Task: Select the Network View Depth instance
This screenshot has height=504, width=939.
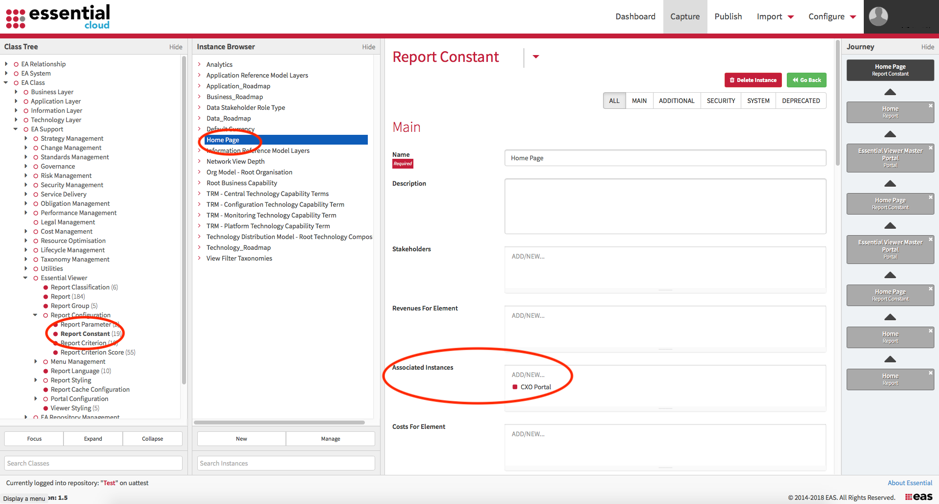Action: click(x=235, y=161)
